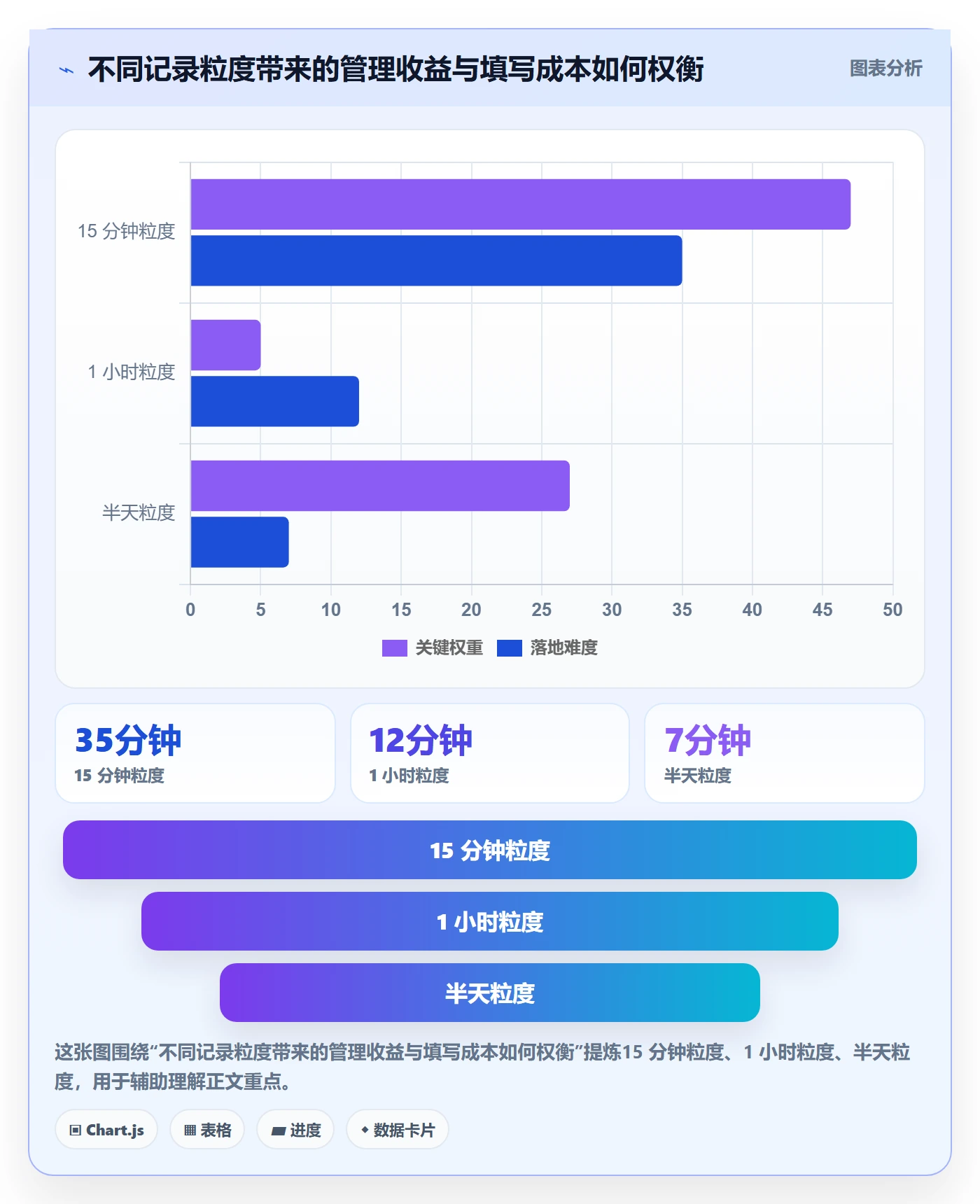Click the chart title 不同记录粒度带来的管理收益
This screenshot has width=980, height=1204.
tap(395, 69)
